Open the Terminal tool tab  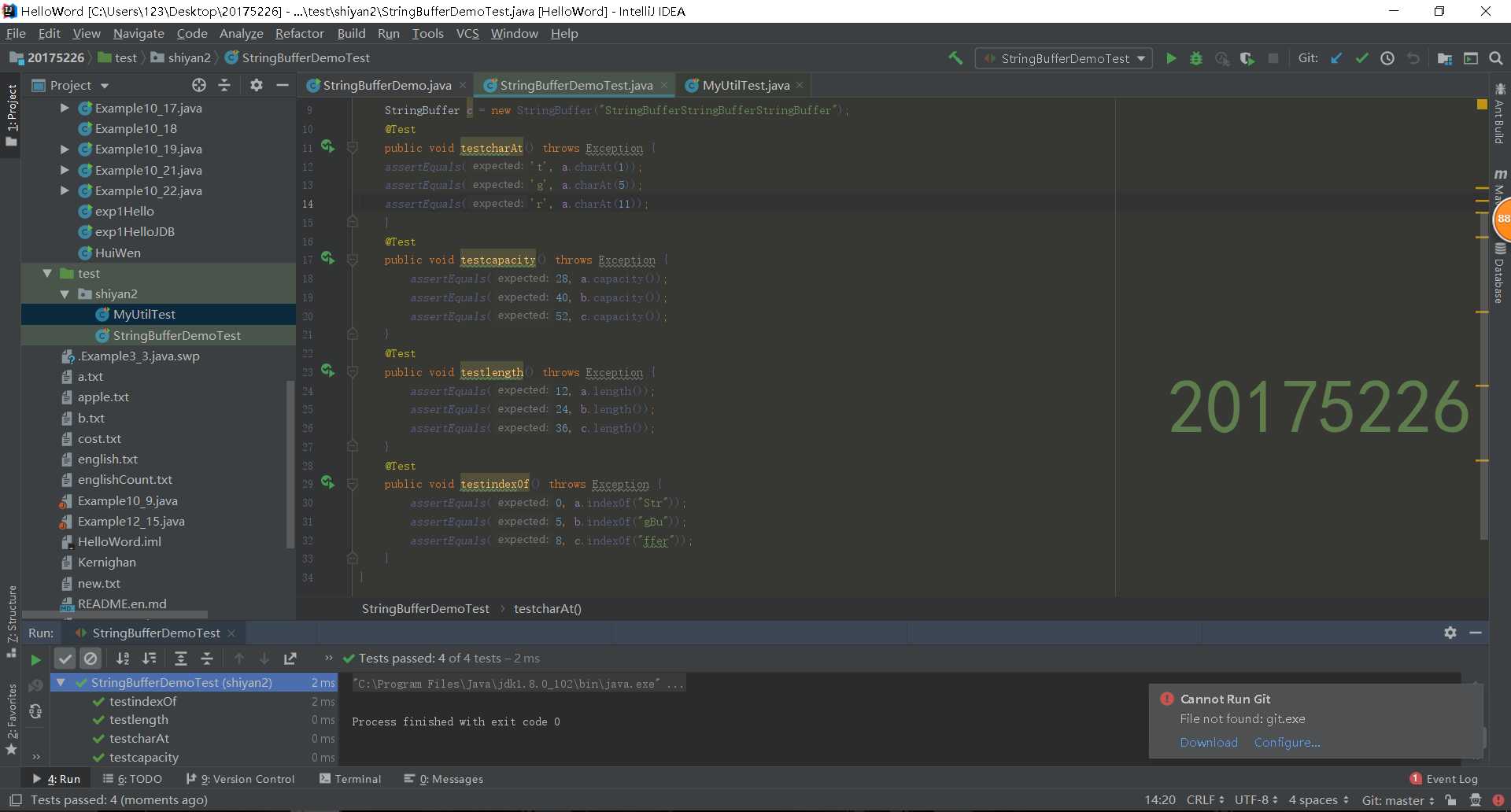point(350,779)
